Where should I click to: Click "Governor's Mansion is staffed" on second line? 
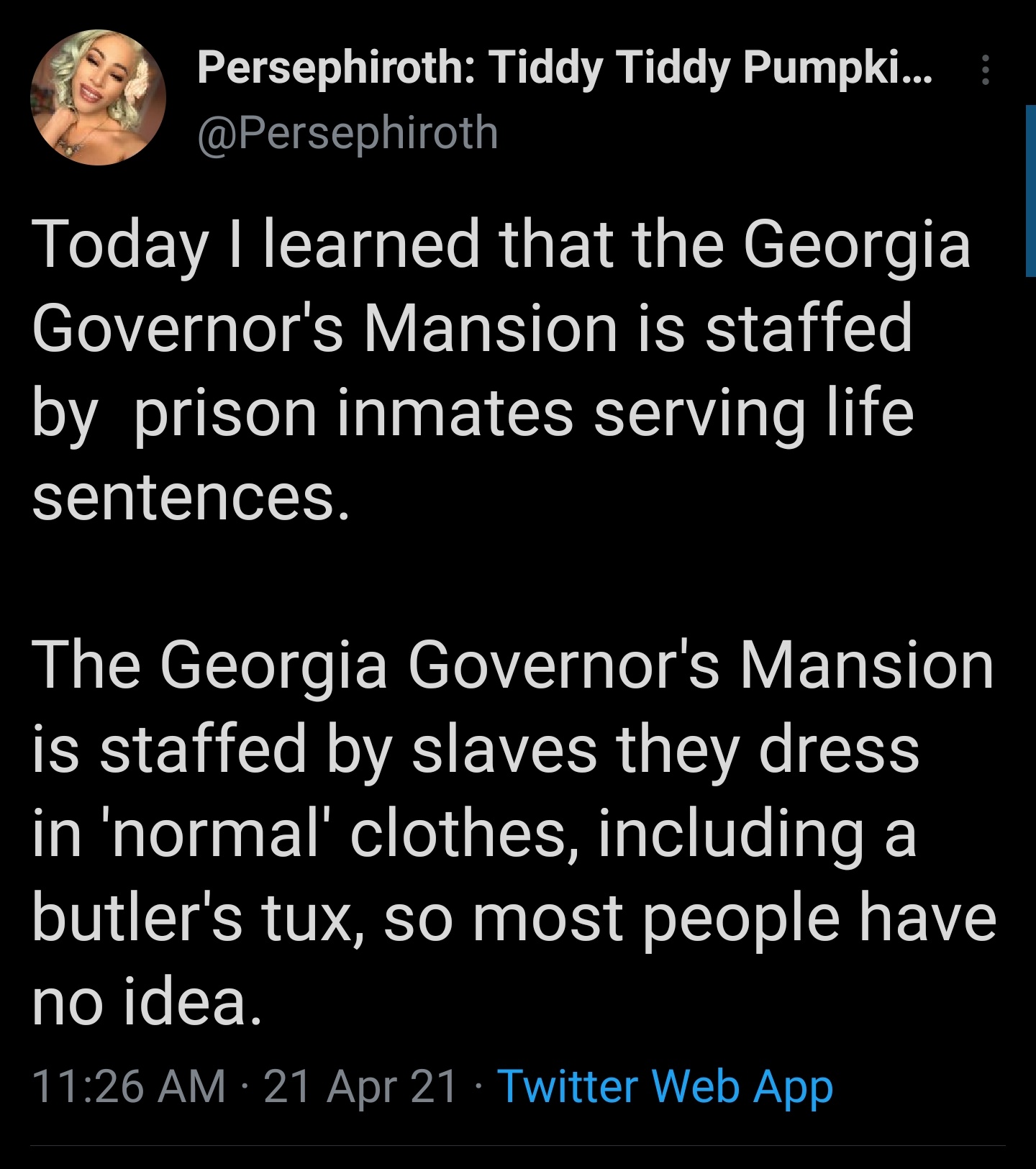click(472, 329)
